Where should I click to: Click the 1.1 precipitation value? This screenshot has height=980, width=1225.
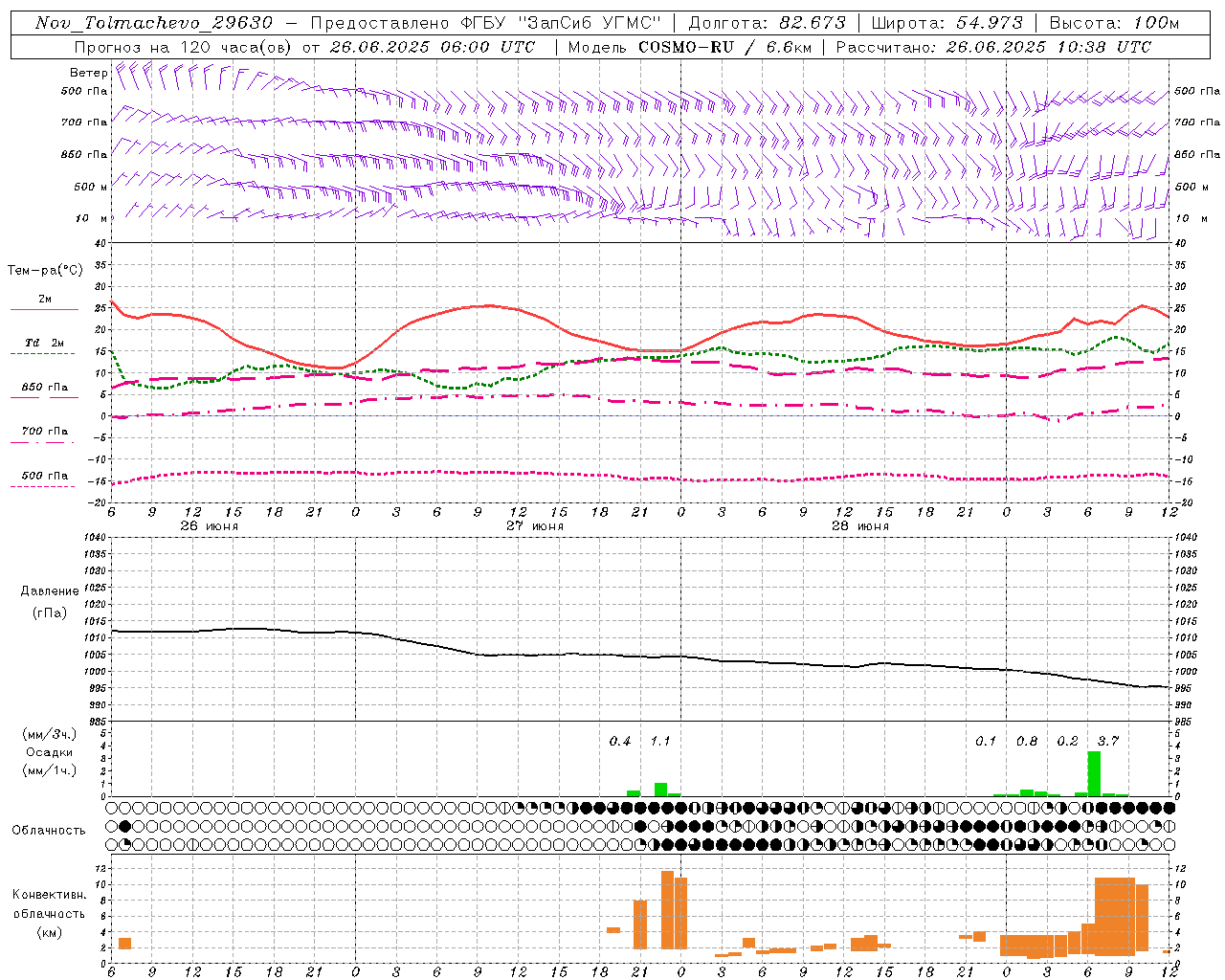click(x=660, y=741)
